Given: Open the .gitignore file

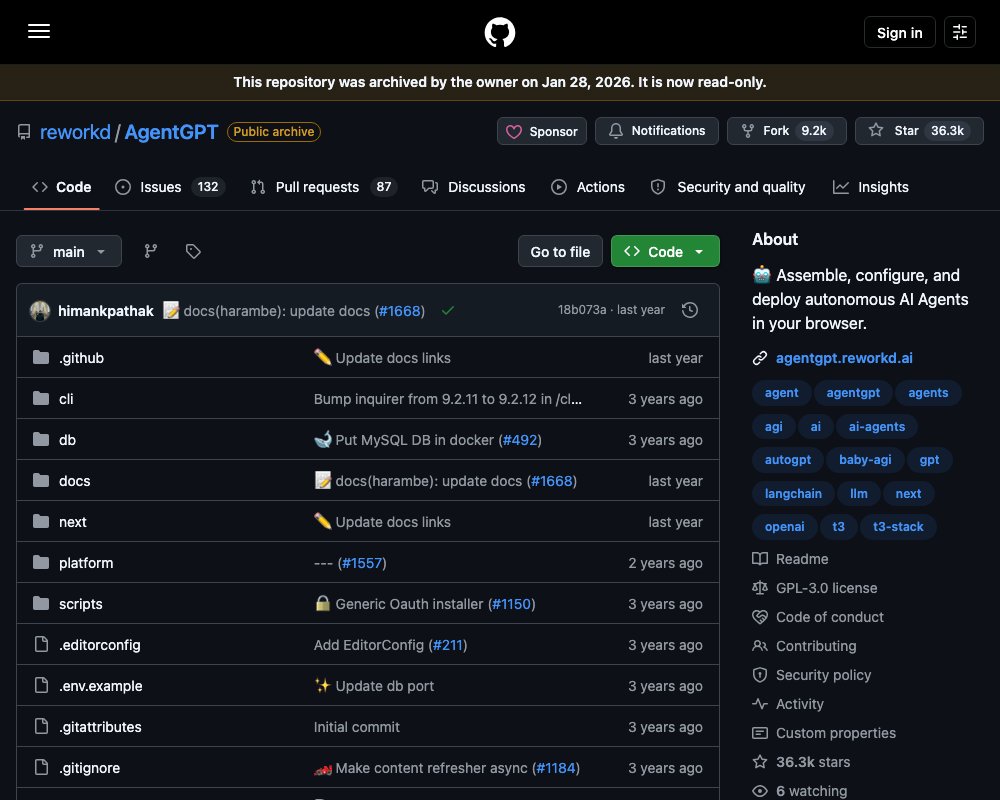Looking at the screenshot, I should (x=89, y=768).
